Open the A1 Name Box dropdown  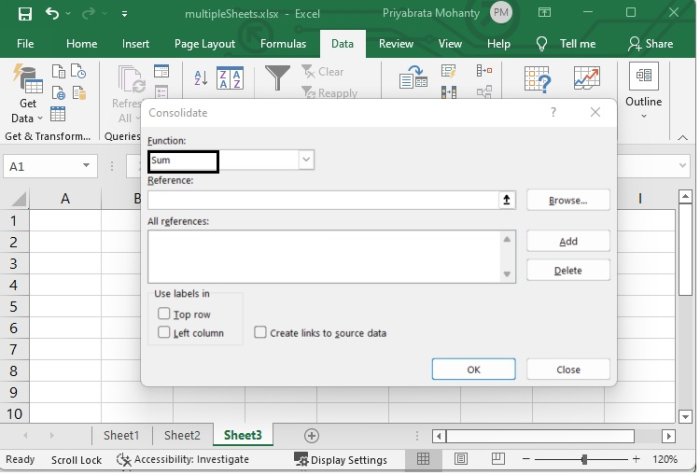click(86, 167)
